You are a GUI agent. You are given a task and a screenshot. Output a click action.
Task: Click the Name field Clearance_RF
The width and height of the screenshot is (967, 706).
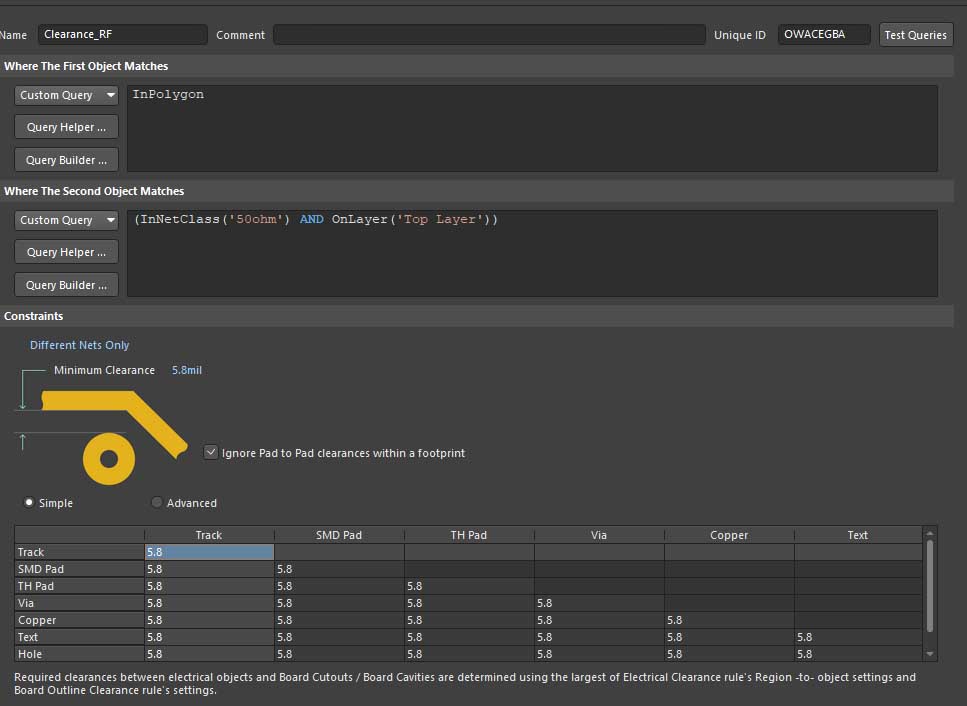[122, 35]
